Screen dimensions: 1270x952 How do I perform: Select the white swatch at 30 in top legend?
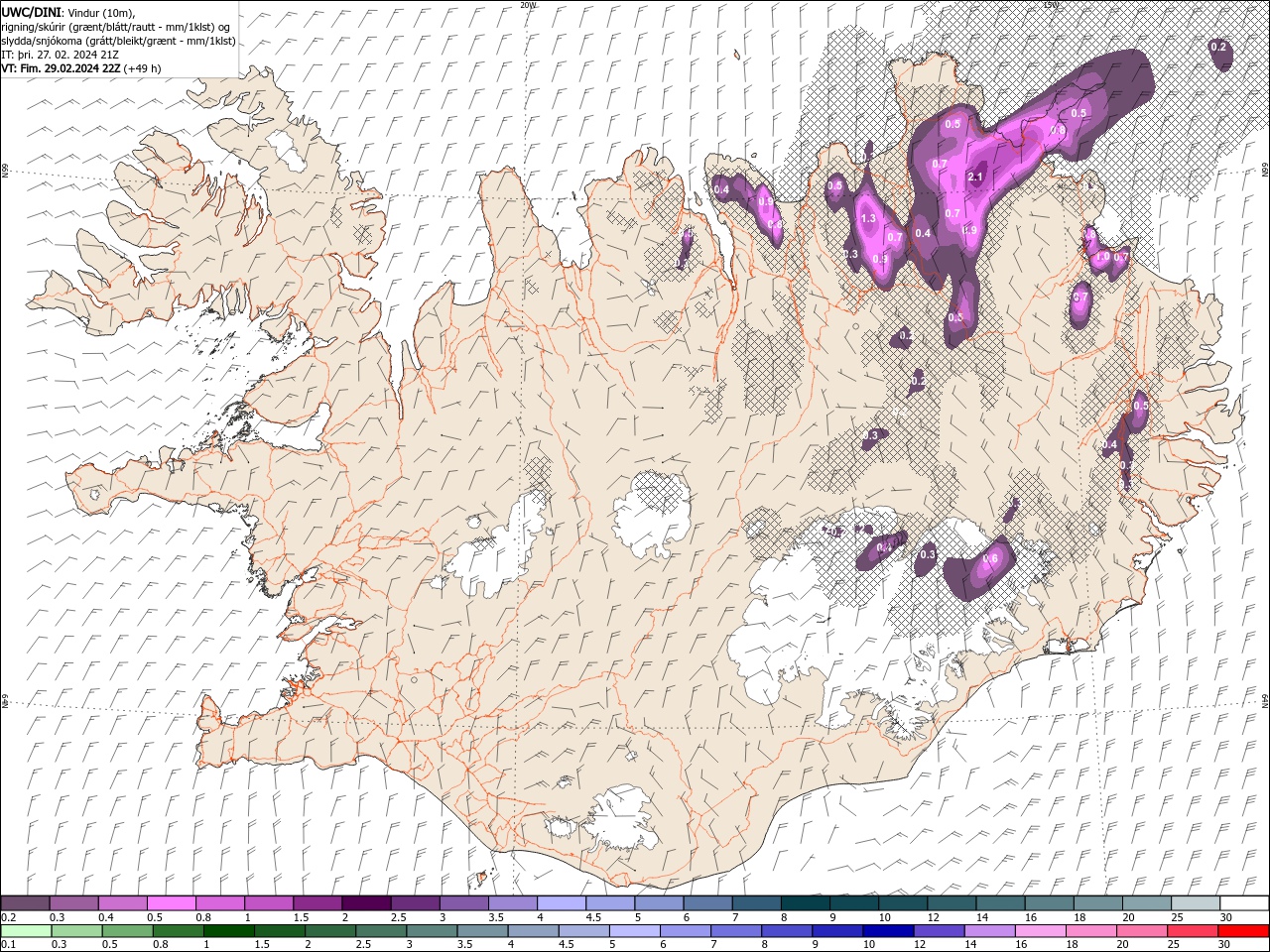(x=1243, y=903)
